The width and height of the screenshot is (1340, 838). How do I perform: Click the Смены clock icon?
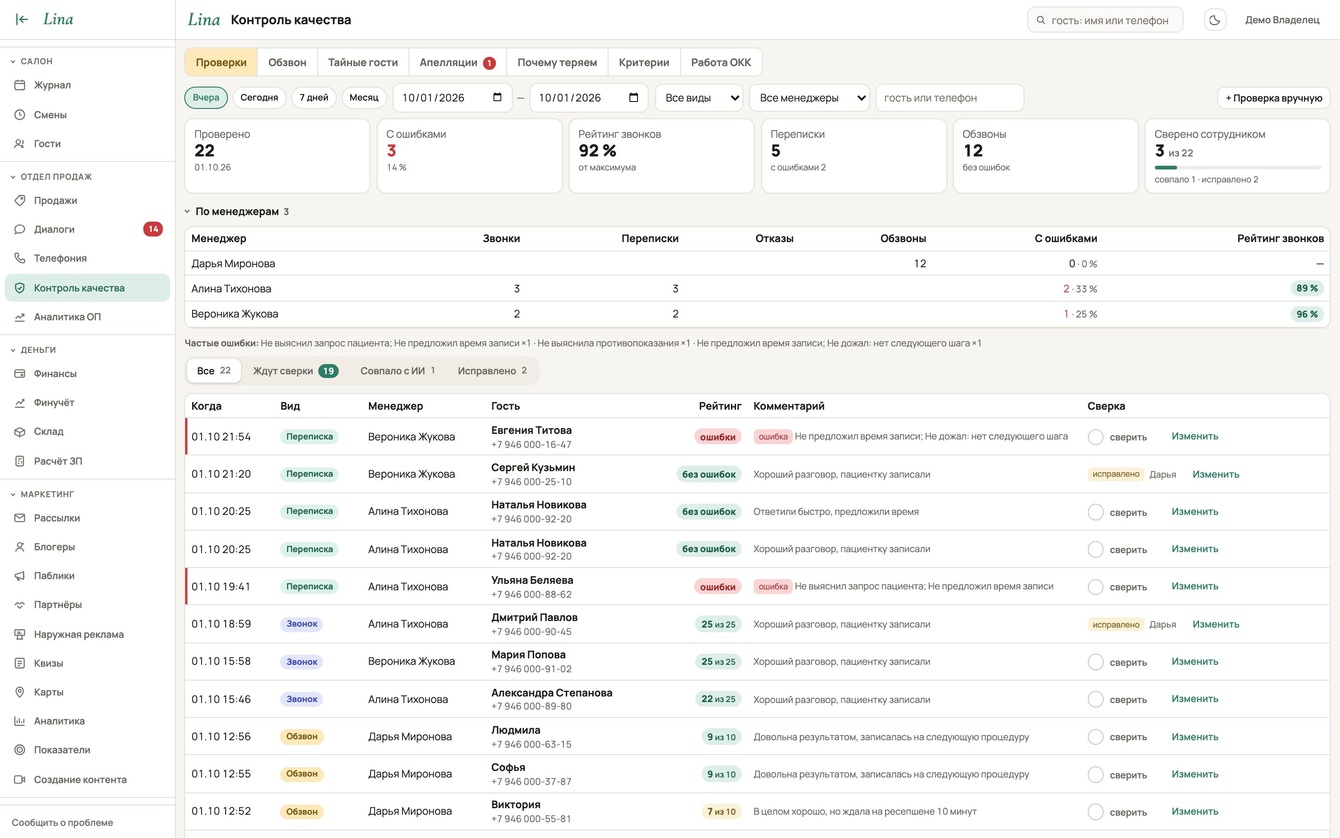point(19,115)
